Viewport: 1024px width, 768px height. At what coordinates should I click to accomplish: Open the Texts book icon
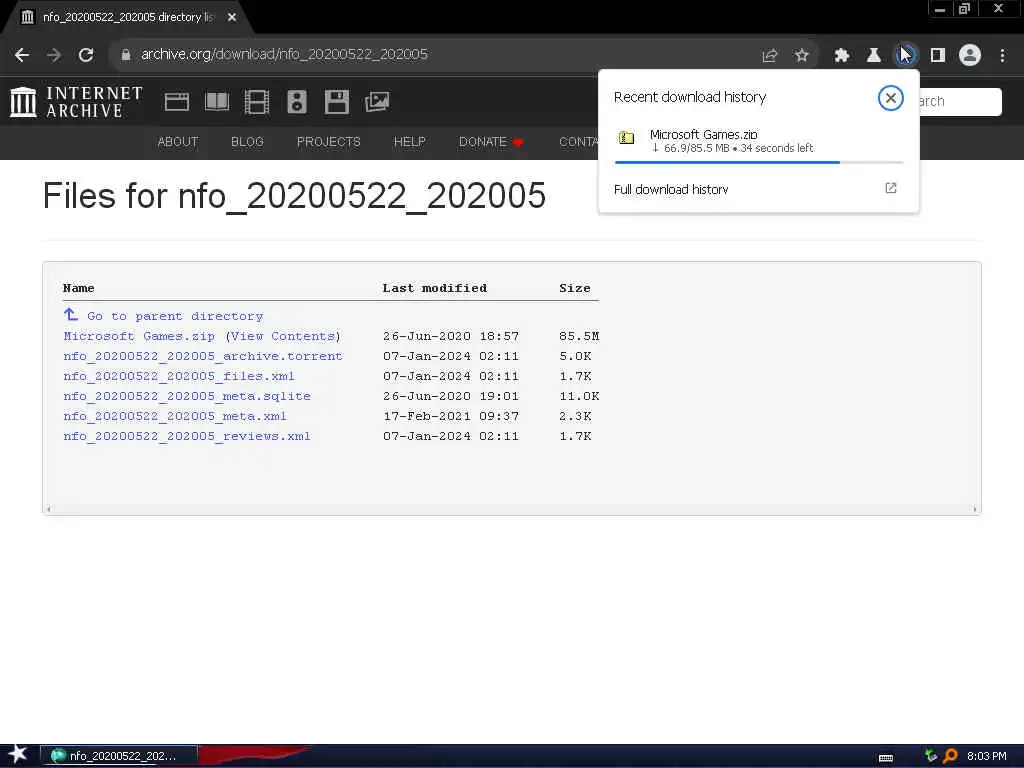tap(217, 102)
